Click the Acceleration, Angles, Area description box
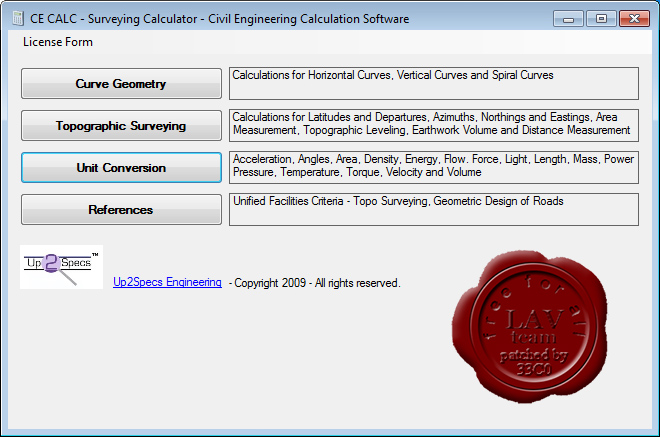Image resolution: width=660 pixels, height=437 pixels. pyautogui.click(x=434, y=168)
